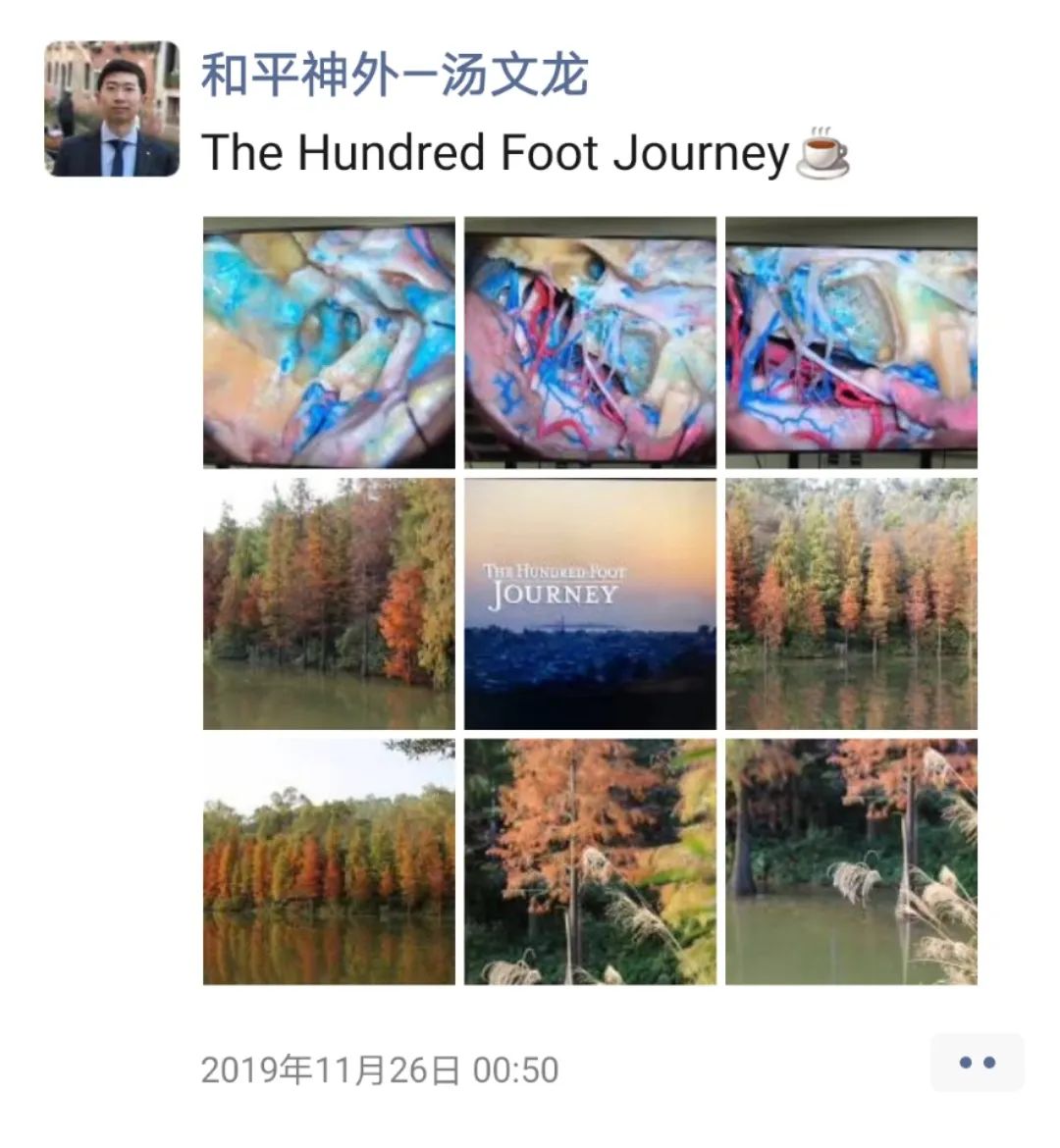
Task: View second anatomy photo with red vessels
Action: point(591,341)
